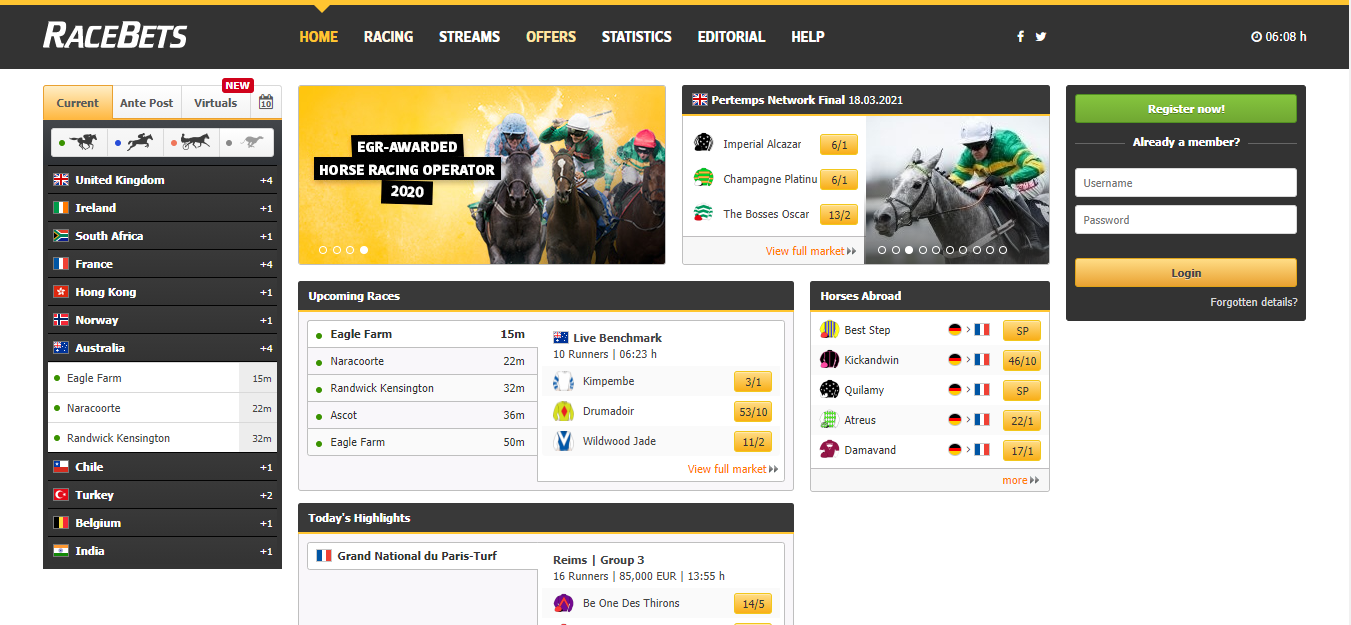The height and width of the screenshot is (625, 1351).
Task: Open the RaceBets Twitter icon
Action: 1041,37
